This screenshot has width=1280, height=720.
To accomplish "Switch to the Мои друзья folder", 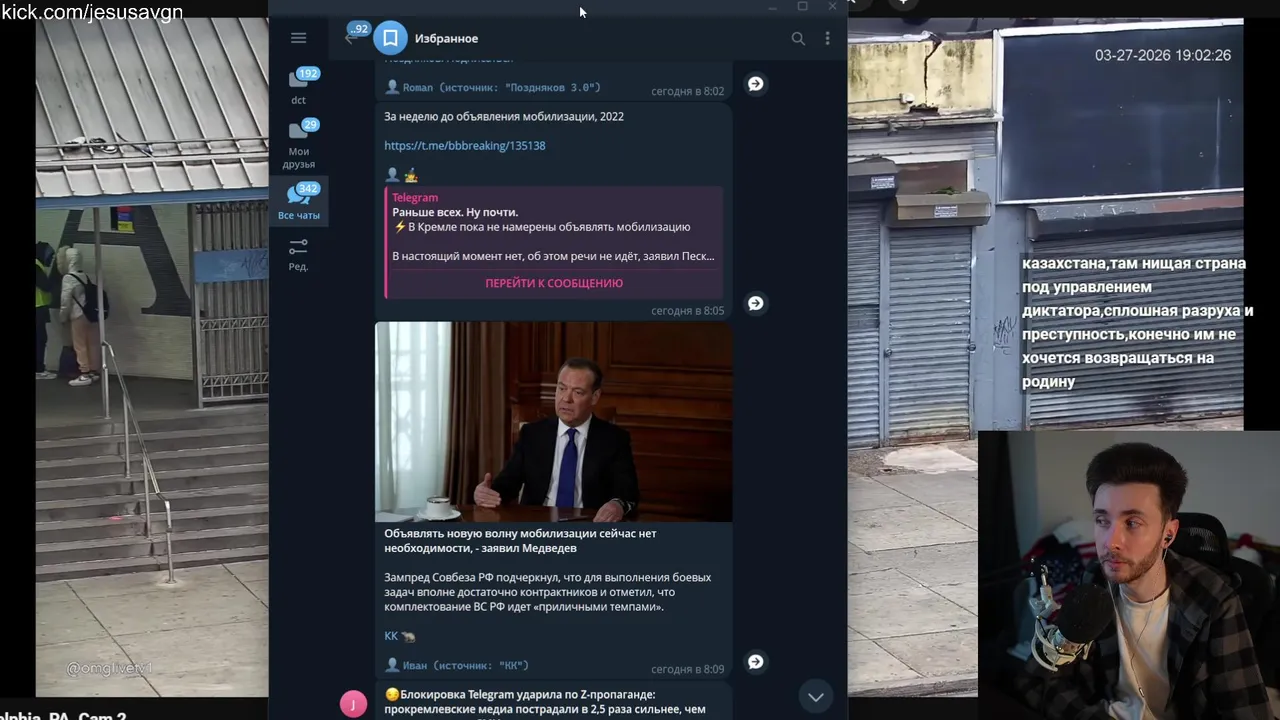I will [298, 144].
